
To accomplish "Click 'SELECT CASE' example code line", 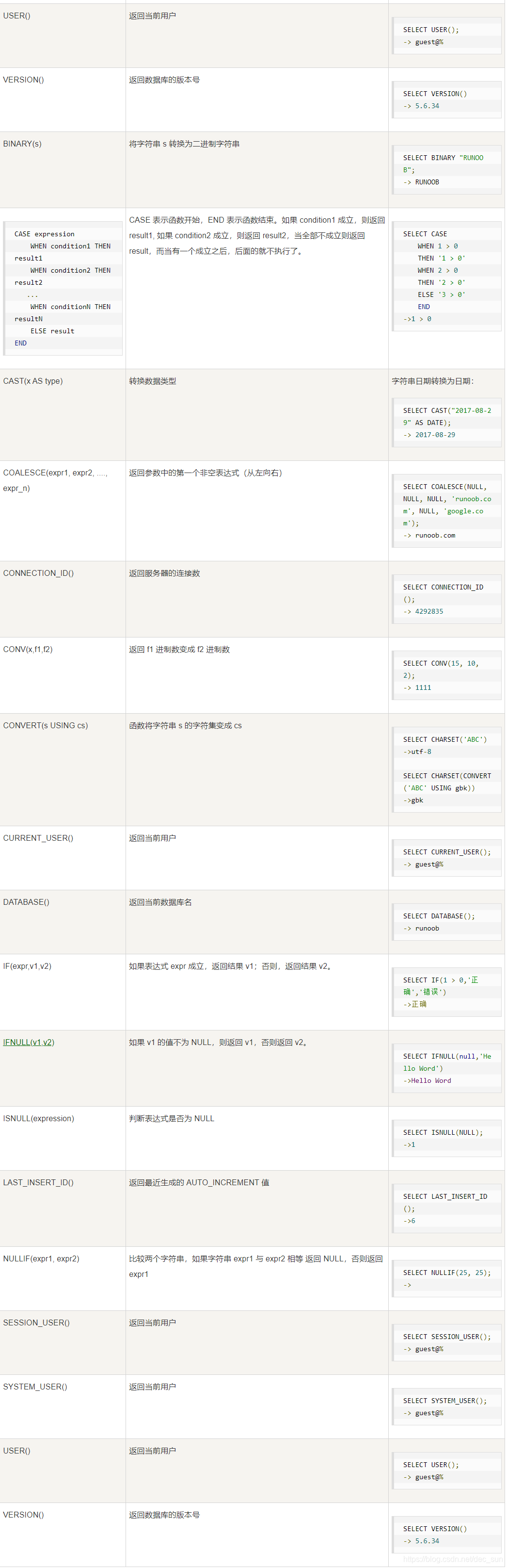I will [x=425, y=234].
